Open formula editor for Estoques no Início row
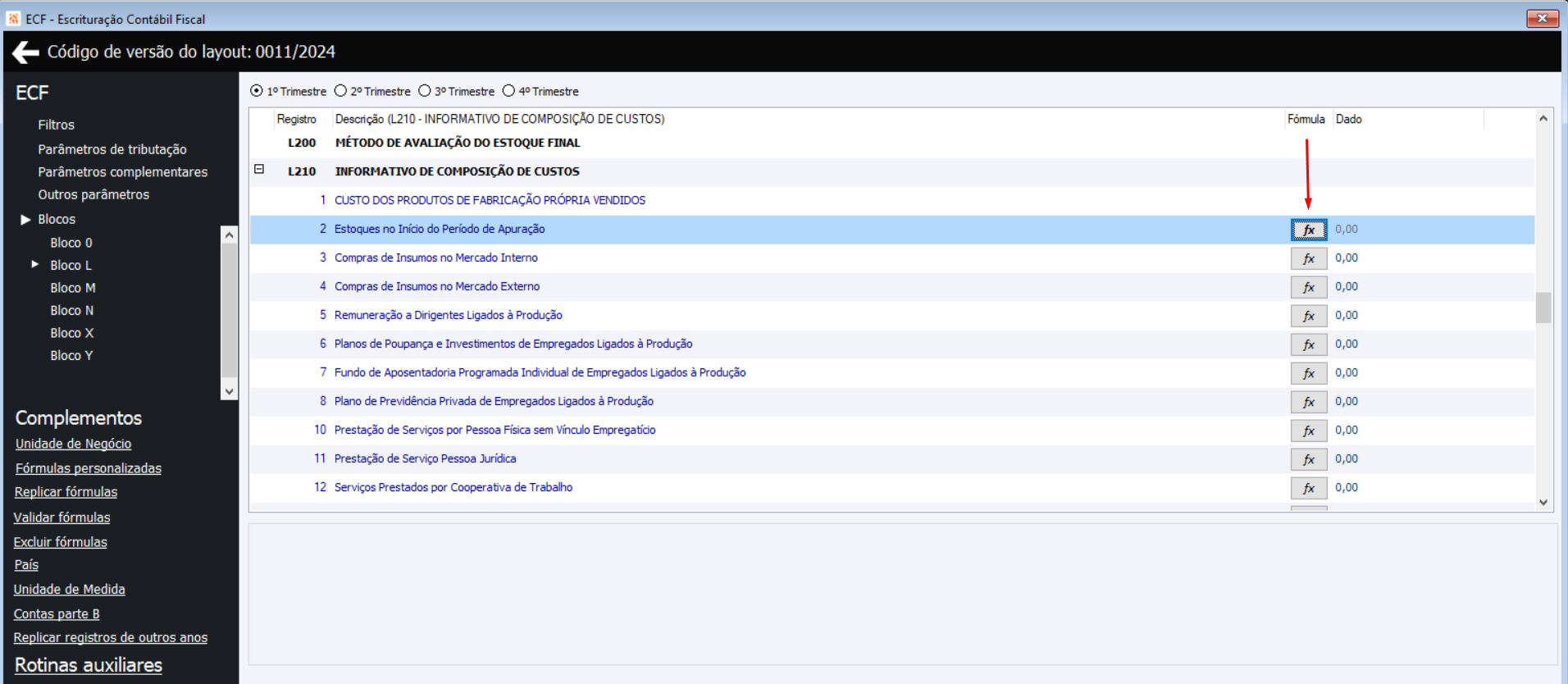This screenshot has height=684, width=1568. [x=1309, y=230]
